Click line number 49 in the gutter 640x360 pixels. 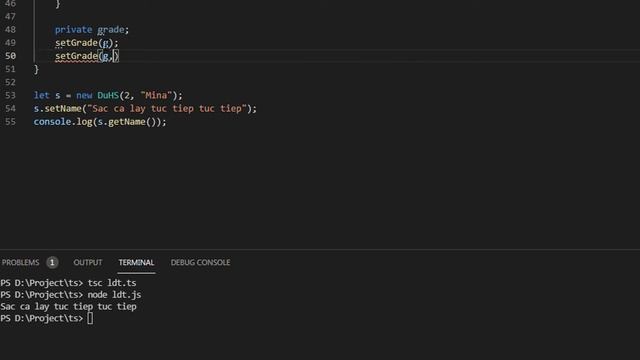11,43
